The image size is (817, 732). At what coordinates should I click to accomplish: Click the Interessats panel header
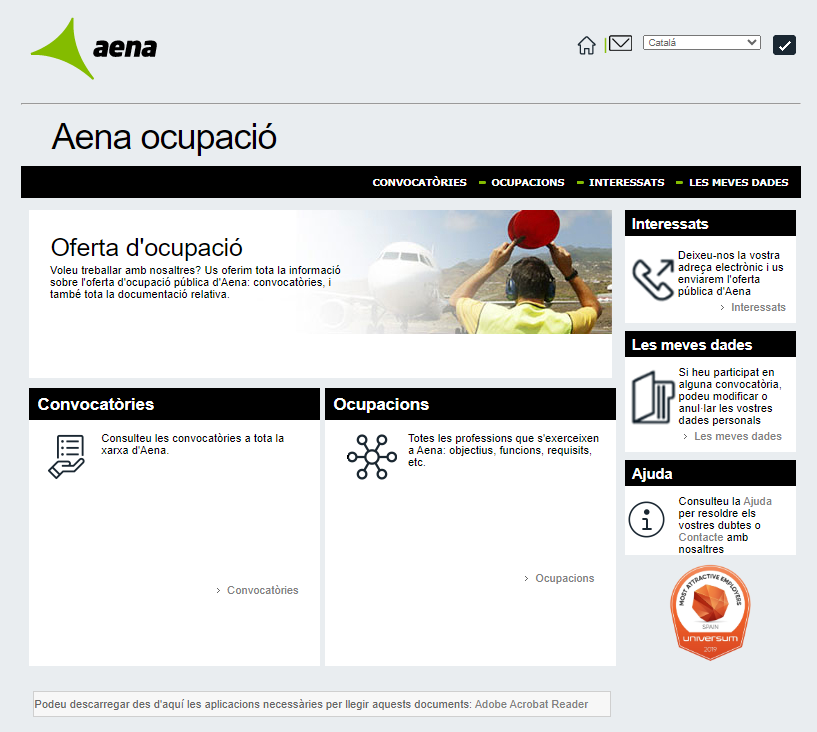coord(710,224)
